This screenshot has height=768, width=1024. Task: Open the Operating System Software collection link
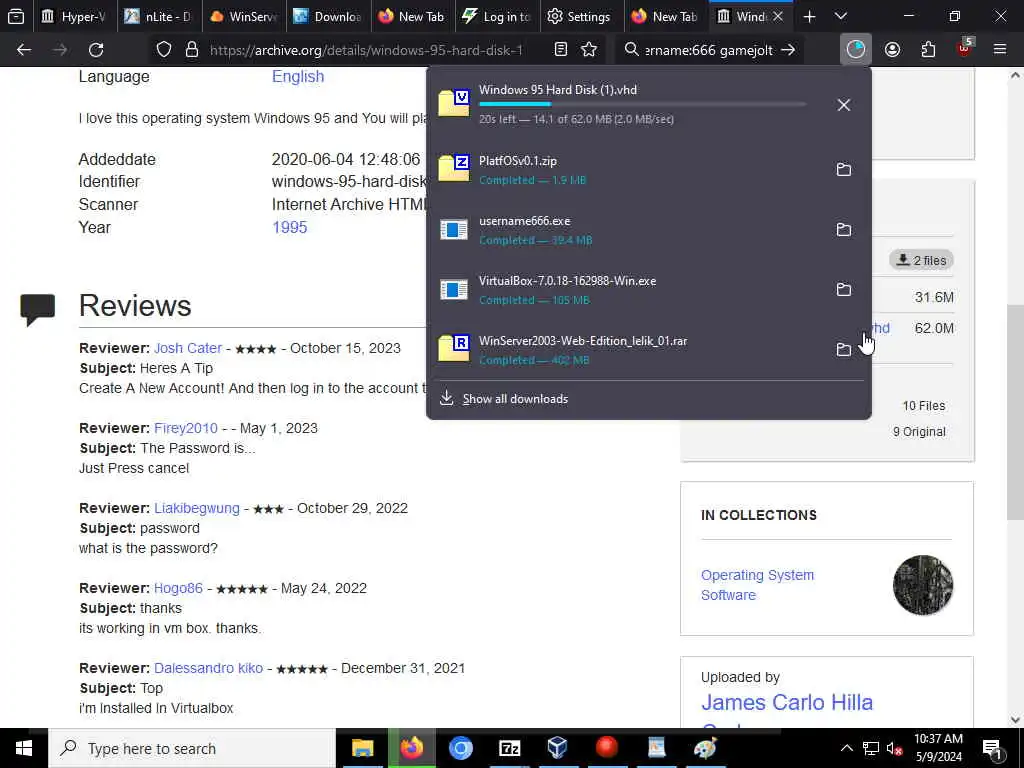point(758,585)
